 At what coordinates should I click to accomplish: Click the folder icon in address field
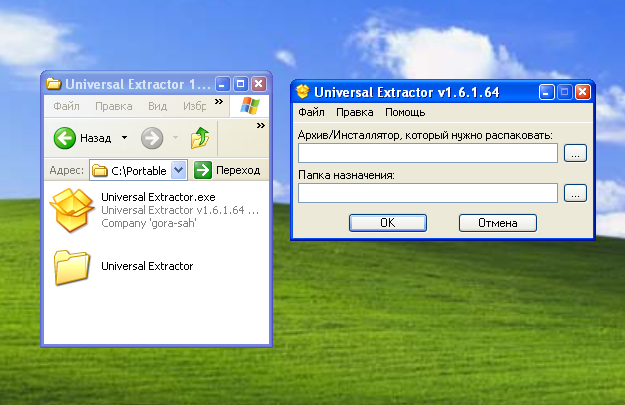coord(100,171)
